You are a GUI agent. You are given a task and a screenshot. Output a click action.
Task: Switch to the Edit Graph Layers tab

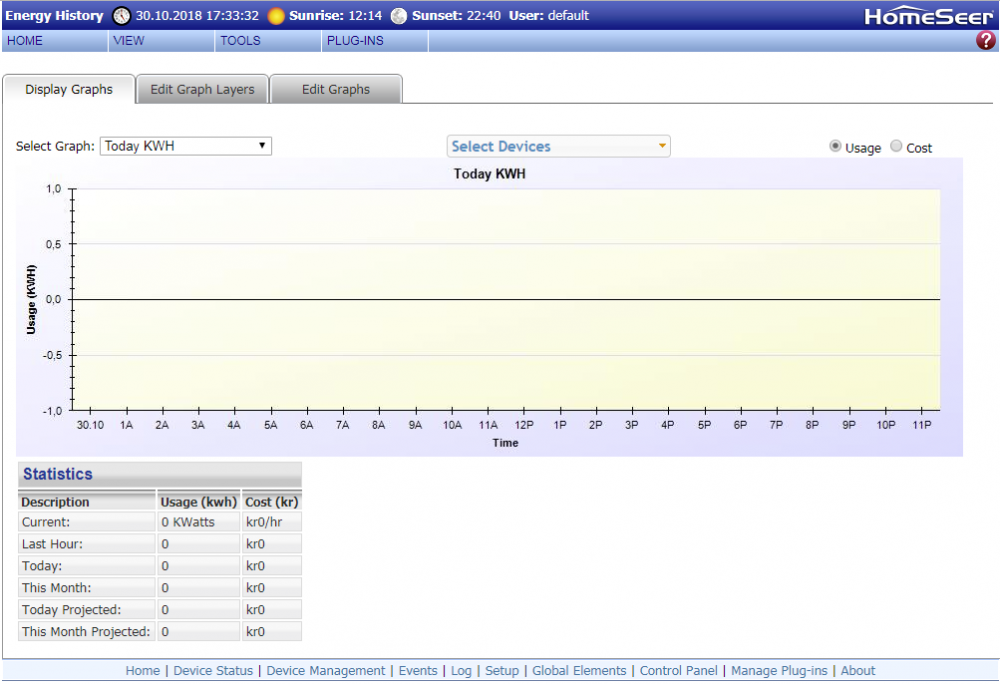(x=202, y=89)
